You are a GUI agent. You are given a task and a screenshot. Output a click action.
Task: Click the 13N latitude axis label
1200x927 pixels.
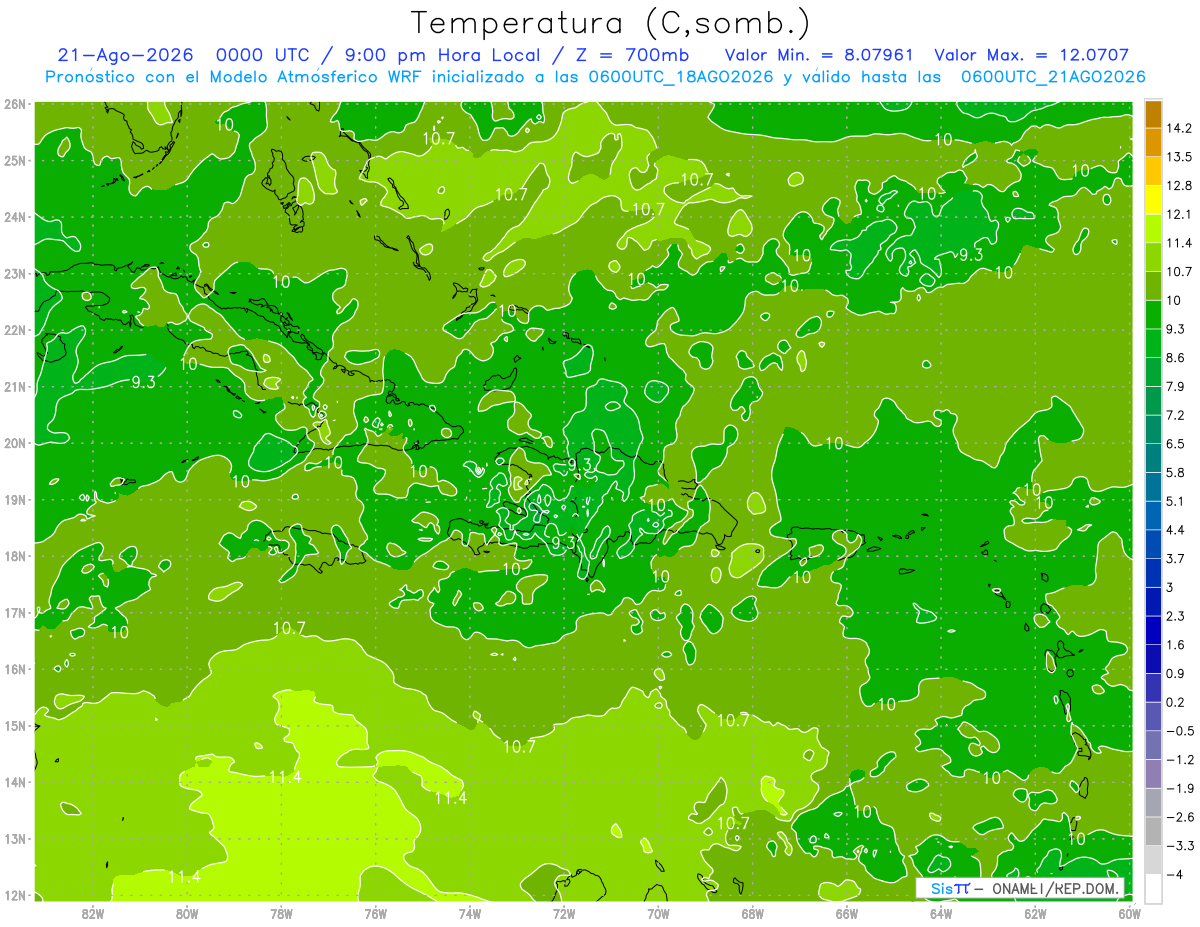pyautogui.click(x=15, y=839)
